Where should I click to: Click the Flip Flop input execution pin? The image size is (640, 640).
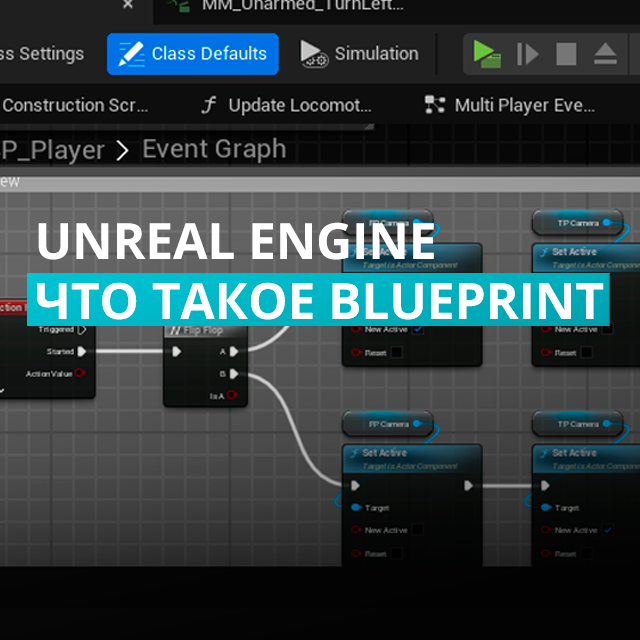(x=176, y=351)
